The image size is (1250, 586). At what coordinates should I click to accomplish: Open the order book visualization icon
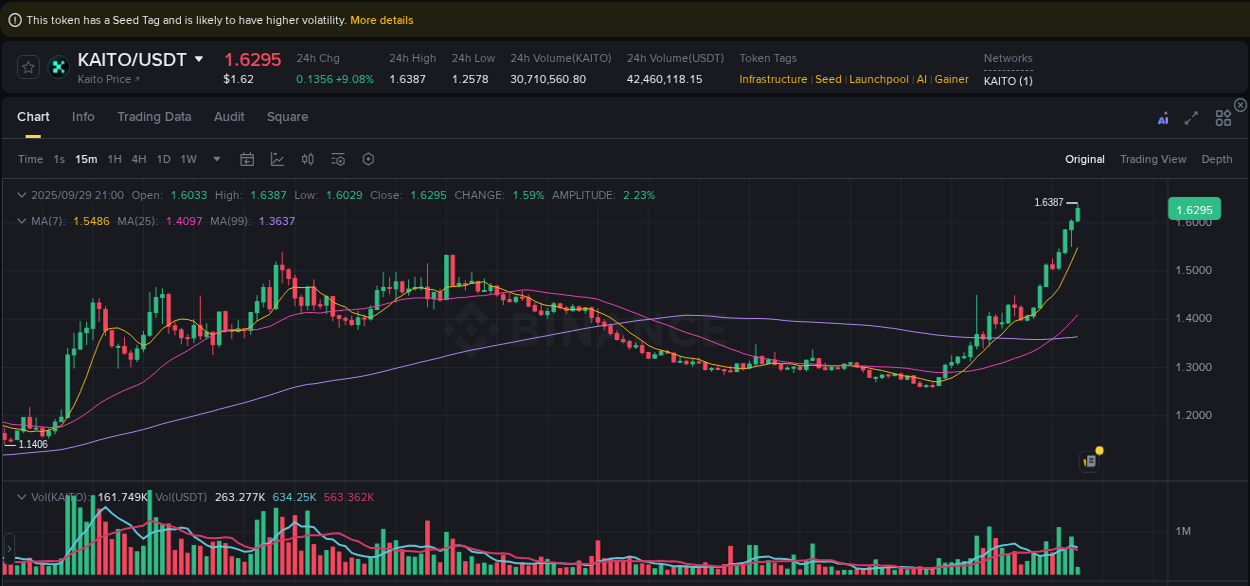307,159
